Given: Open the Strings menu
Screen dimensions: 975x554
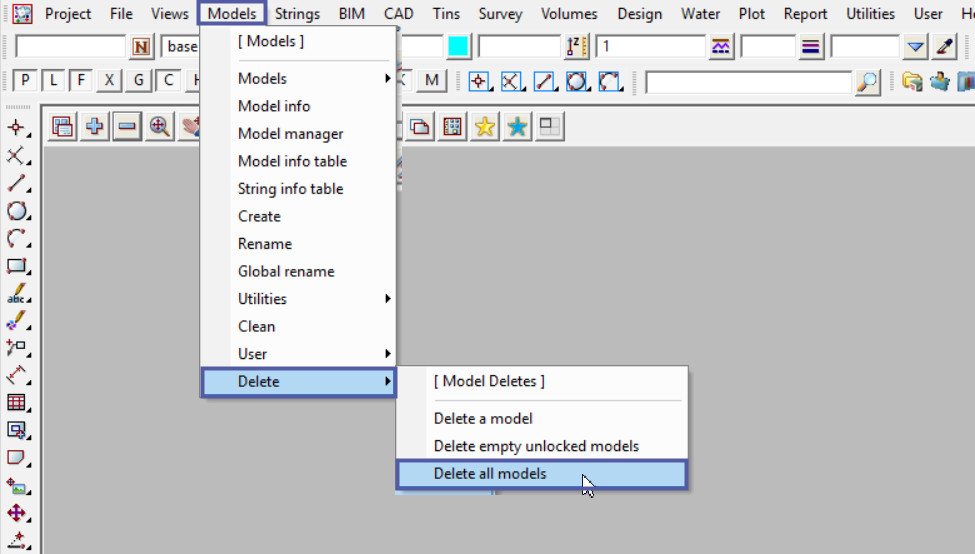Looking at the screenshot, I should click(296, 14).
